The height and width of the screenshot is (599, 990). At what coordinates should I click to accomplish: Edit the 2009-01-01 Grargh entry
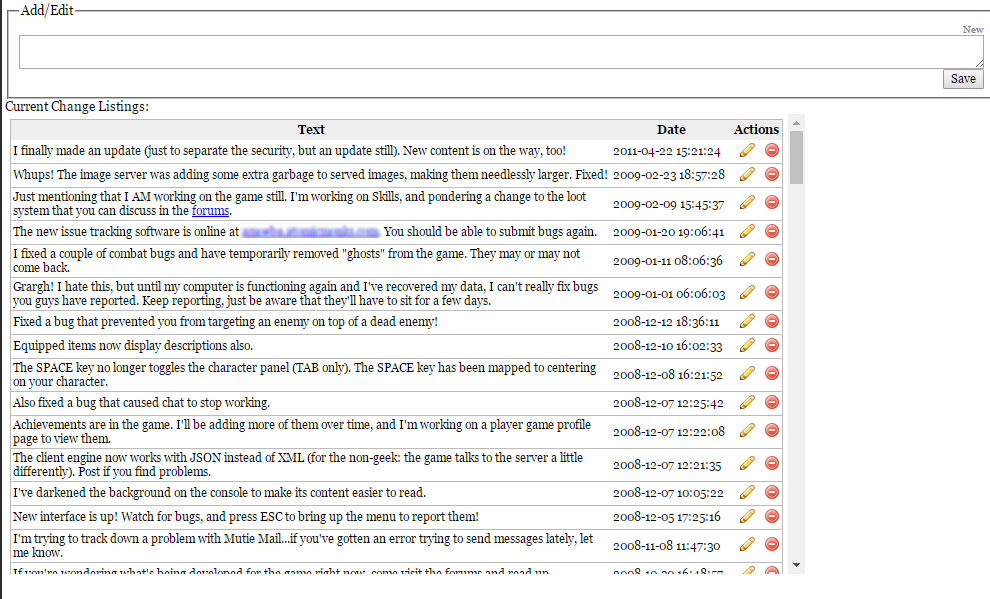click(x=747, y=294)
